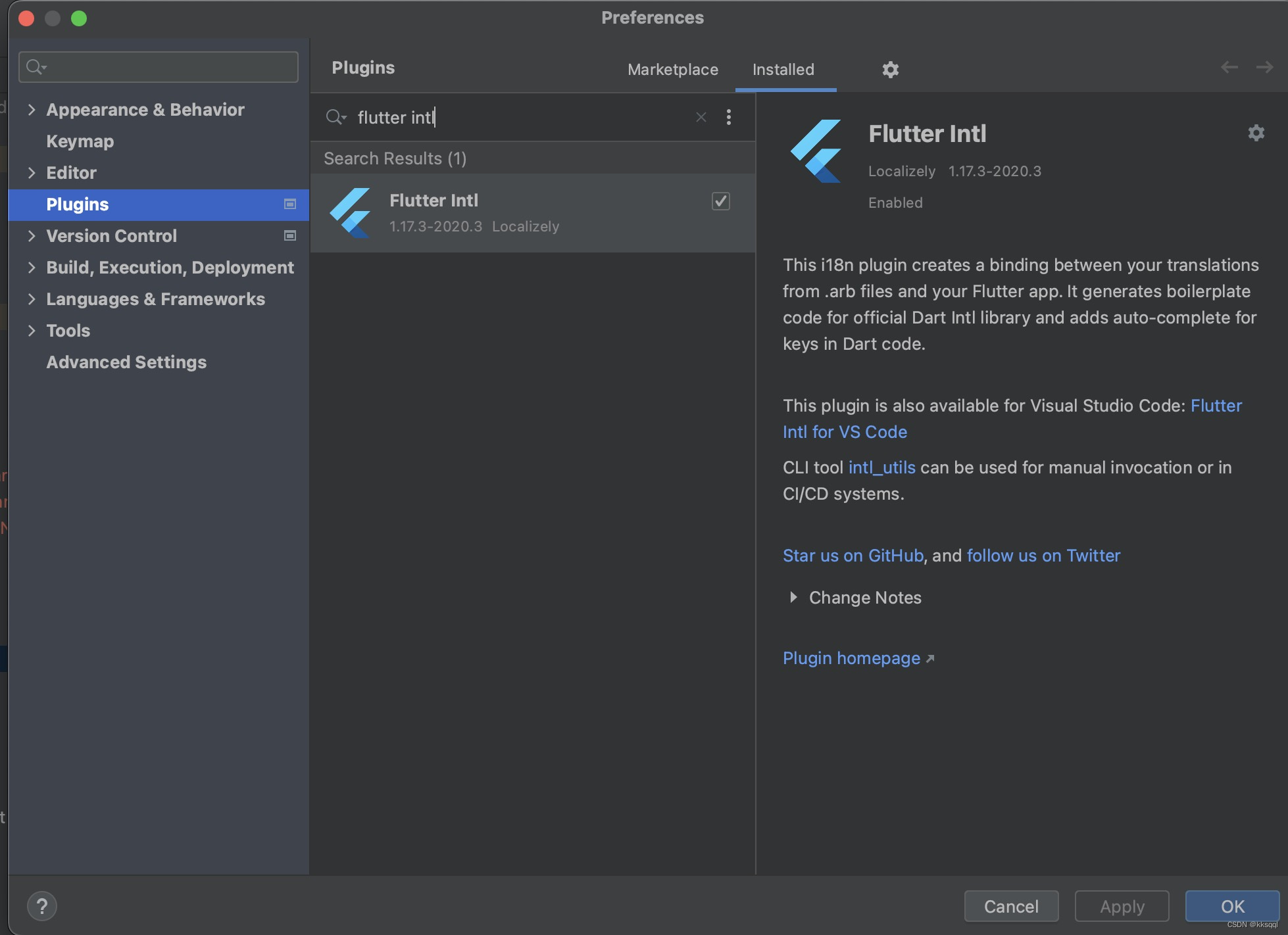Expand the Languages & Frameworks node
The width and height of the screenshot is (1288, 935).
tap(32, 299)
